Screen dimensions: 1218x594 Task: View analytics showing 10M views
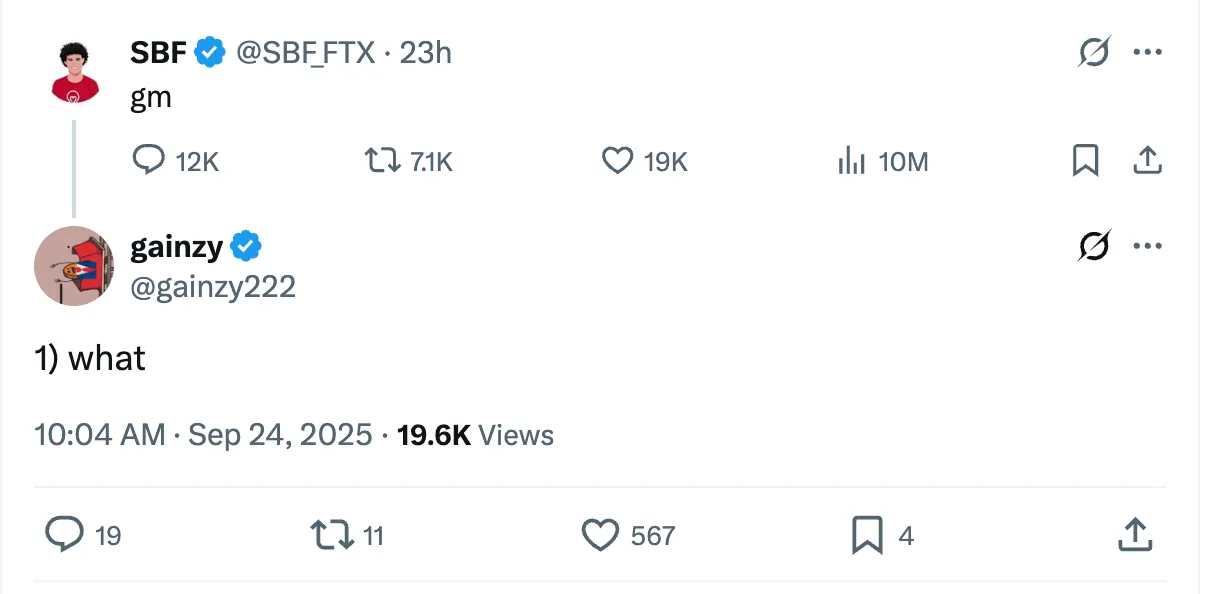882,160
